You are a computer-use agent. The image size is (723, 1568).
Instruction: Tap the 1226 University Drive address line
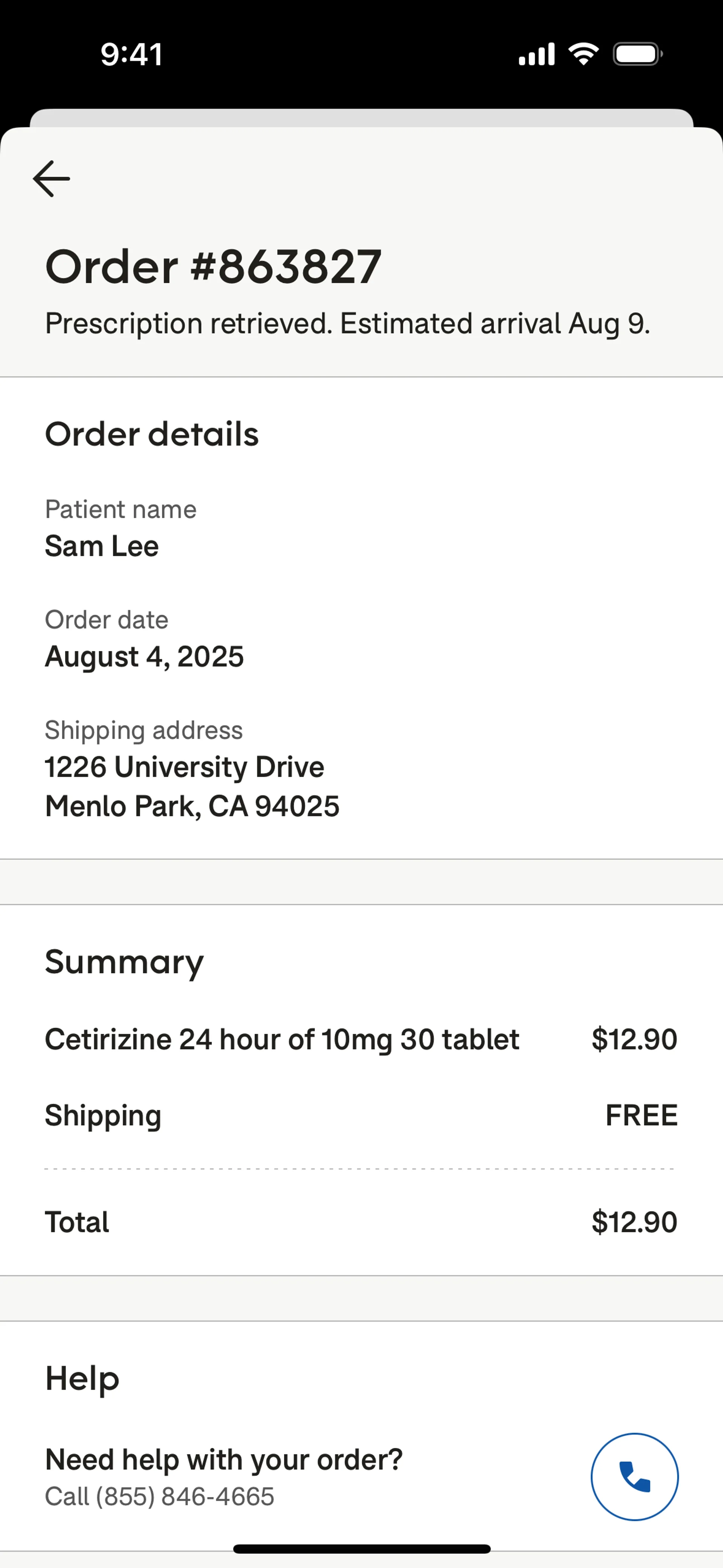tap(185, 767)
